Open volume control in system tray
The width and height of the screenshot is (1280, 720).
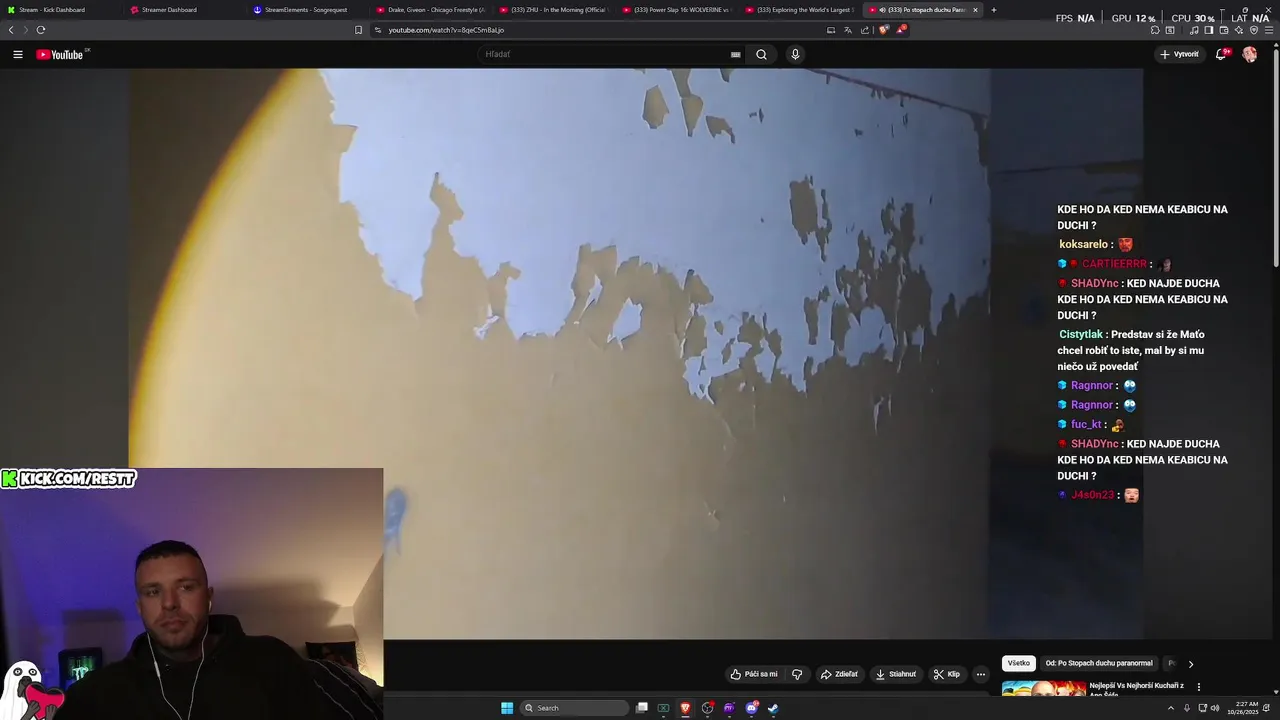pyautogui.click(x=1215, y=708)
